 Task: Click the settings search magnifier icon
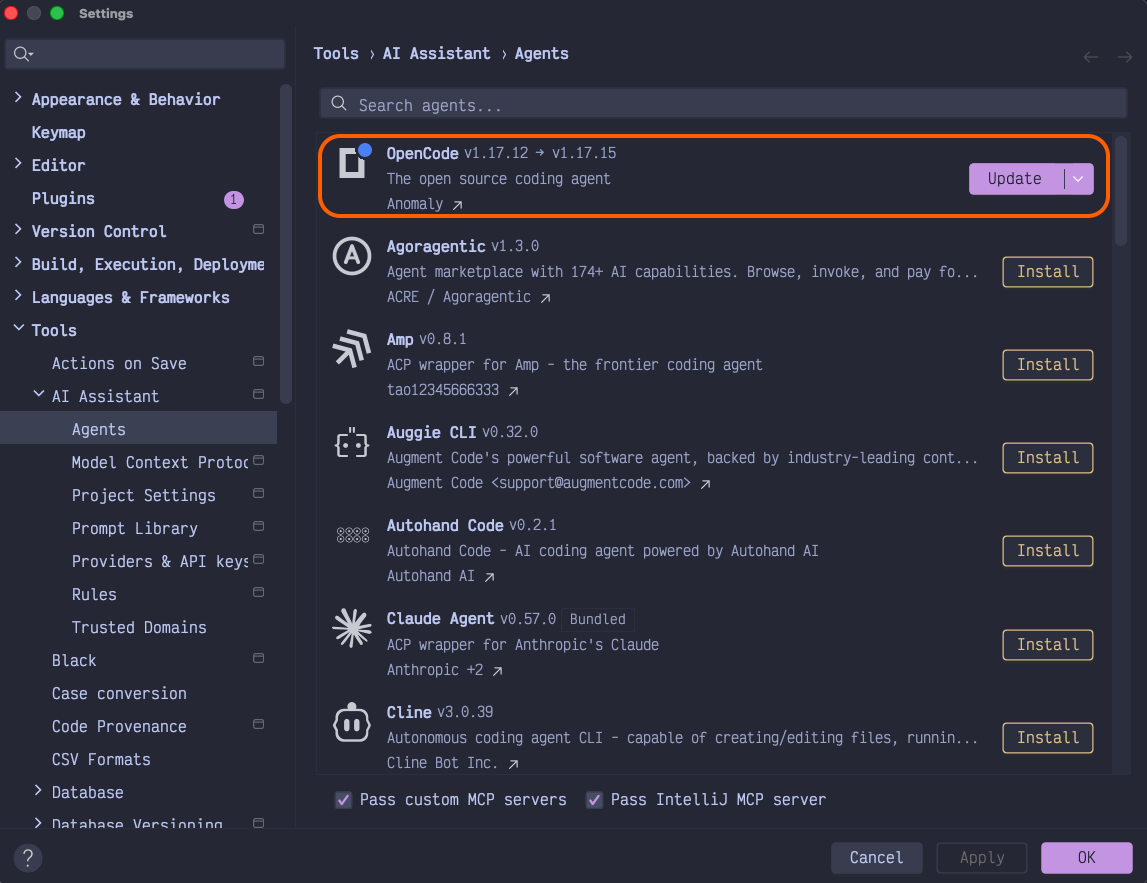point(23,54)
